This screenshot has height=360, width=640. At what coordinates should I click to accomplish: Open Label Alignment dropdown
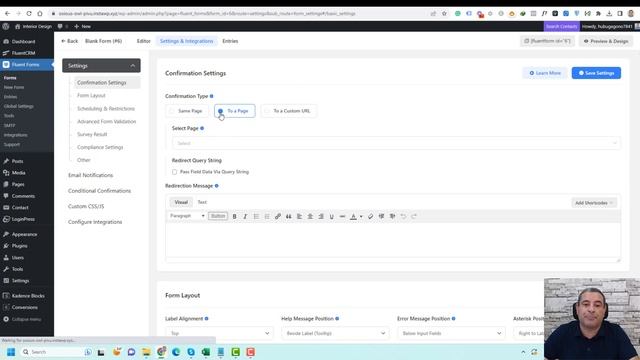tap(219, 333)
